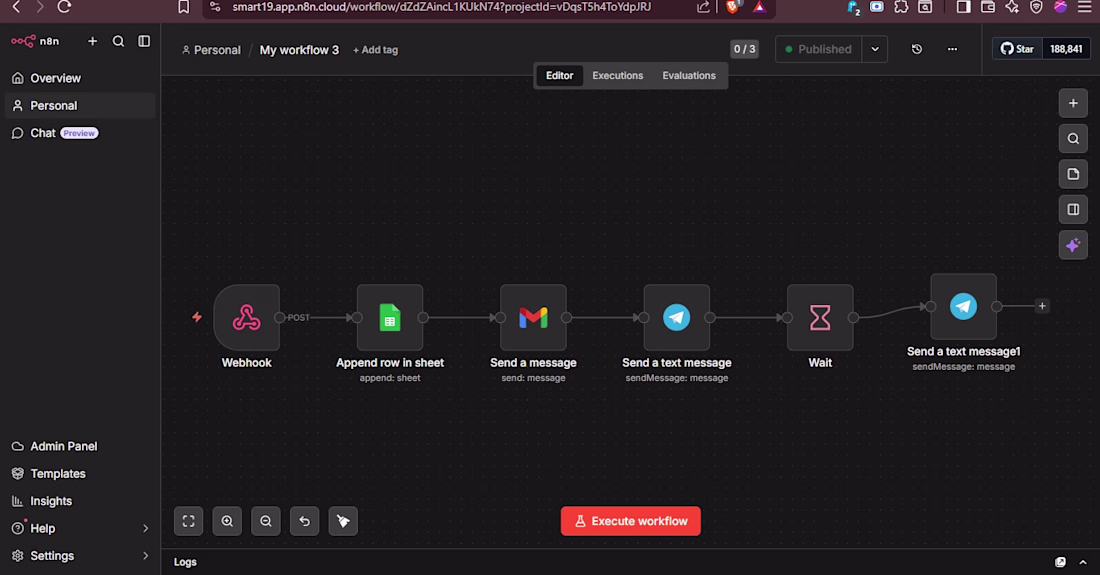Select the Webhook node
Viewport: 1100px width, 575px height.
pyautogui.click(x=246, y=318)
